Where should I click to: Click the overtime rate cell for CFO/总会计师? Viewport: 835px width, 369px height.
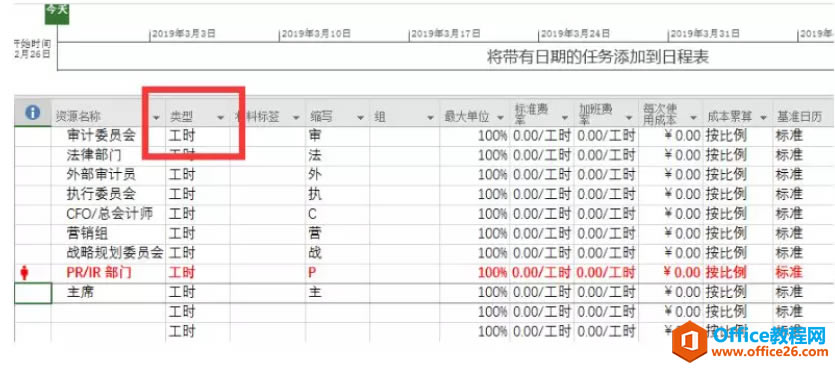pyautogui.click(x=606, y=214)
